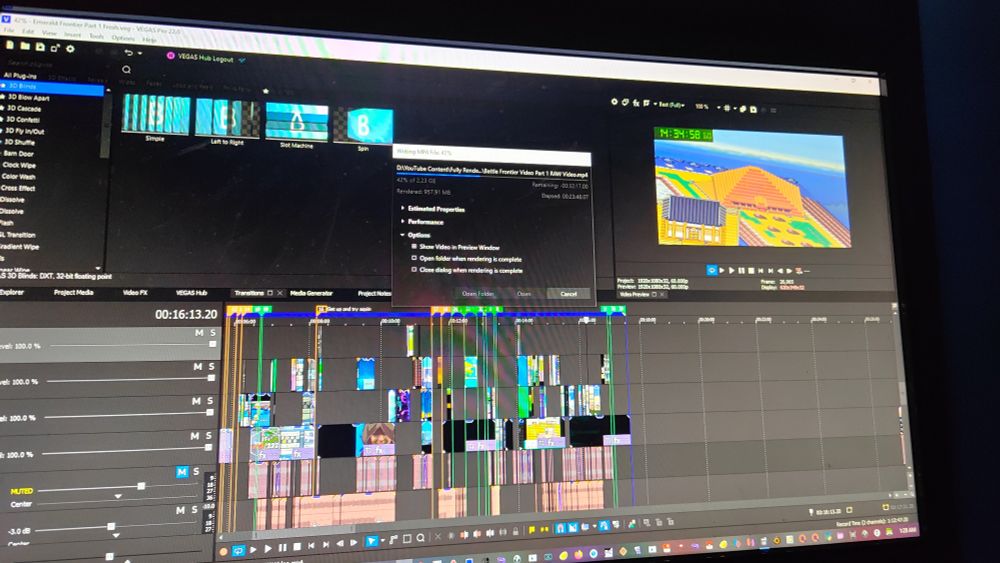Select the Normal Edit tool arrow
This screenshot has height=563, width=1000.
click(x=372, y=541)
